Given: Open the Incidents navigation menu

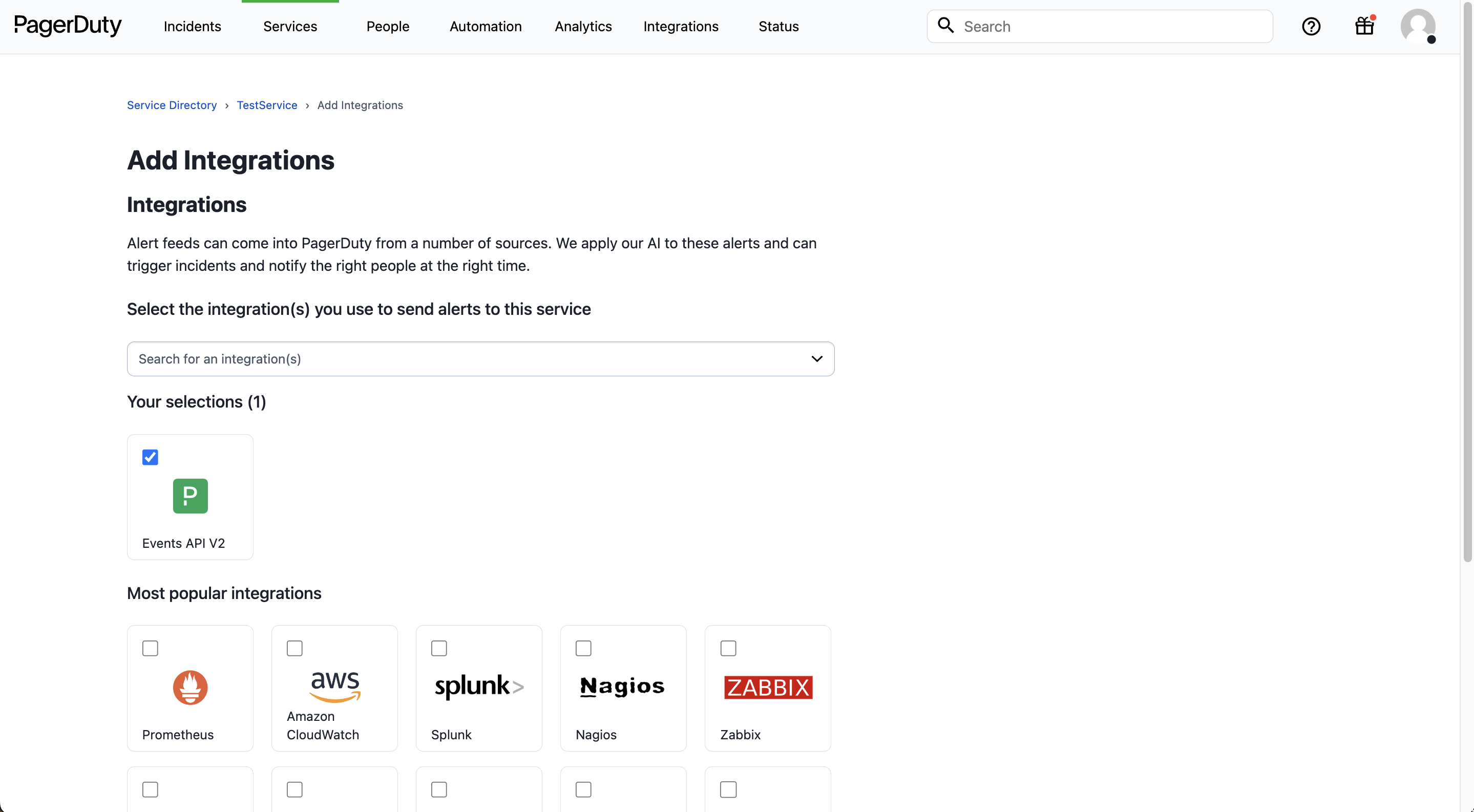Looking at the screenshot, I should pyautogui.click(x=192, y=26).
